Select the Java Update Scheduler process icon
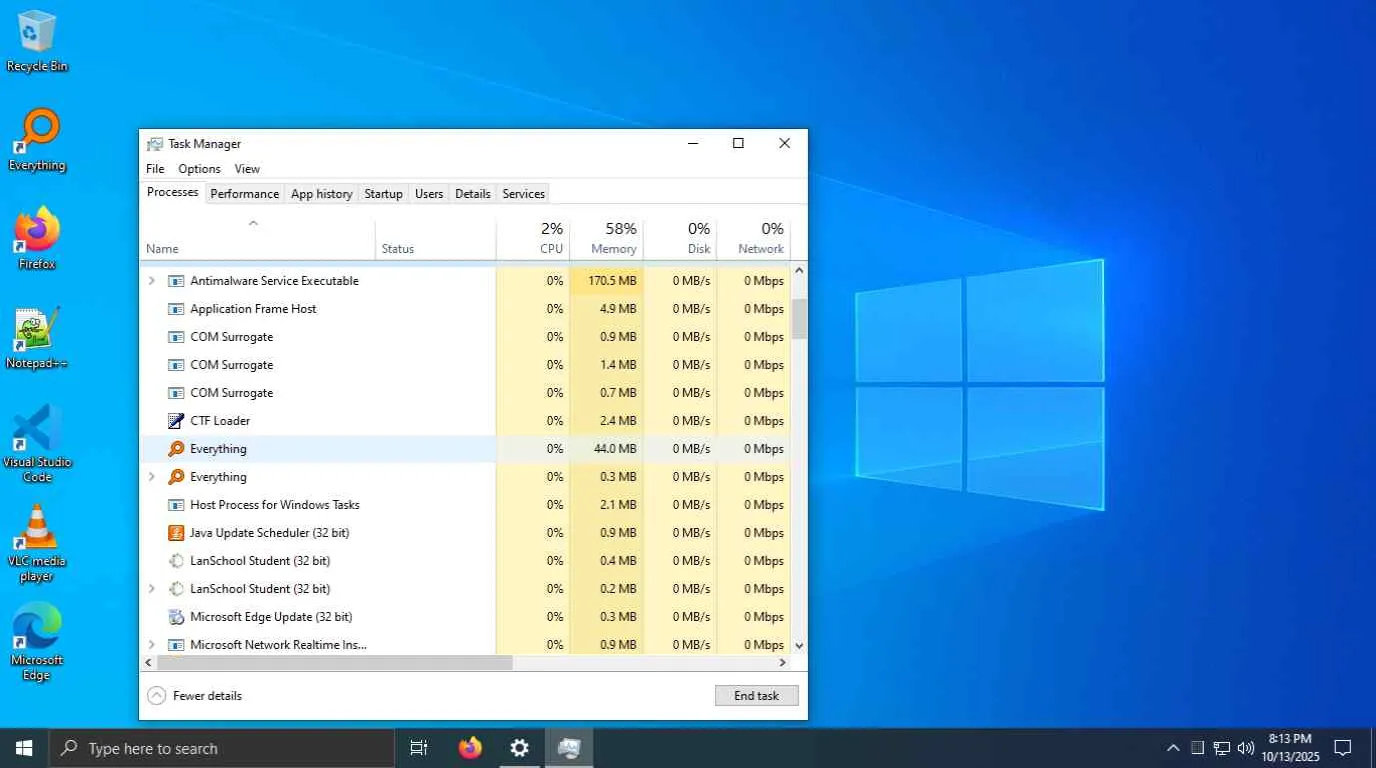This screenshot has width=1376, height=768. pos(176,533)
